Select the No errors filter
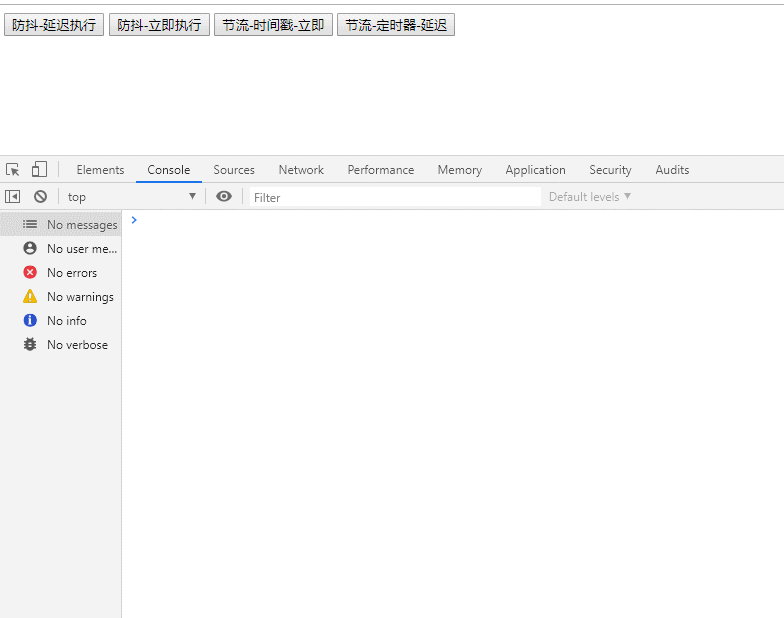Viewport: 784px width, 618px height. [x=71, y=273]
